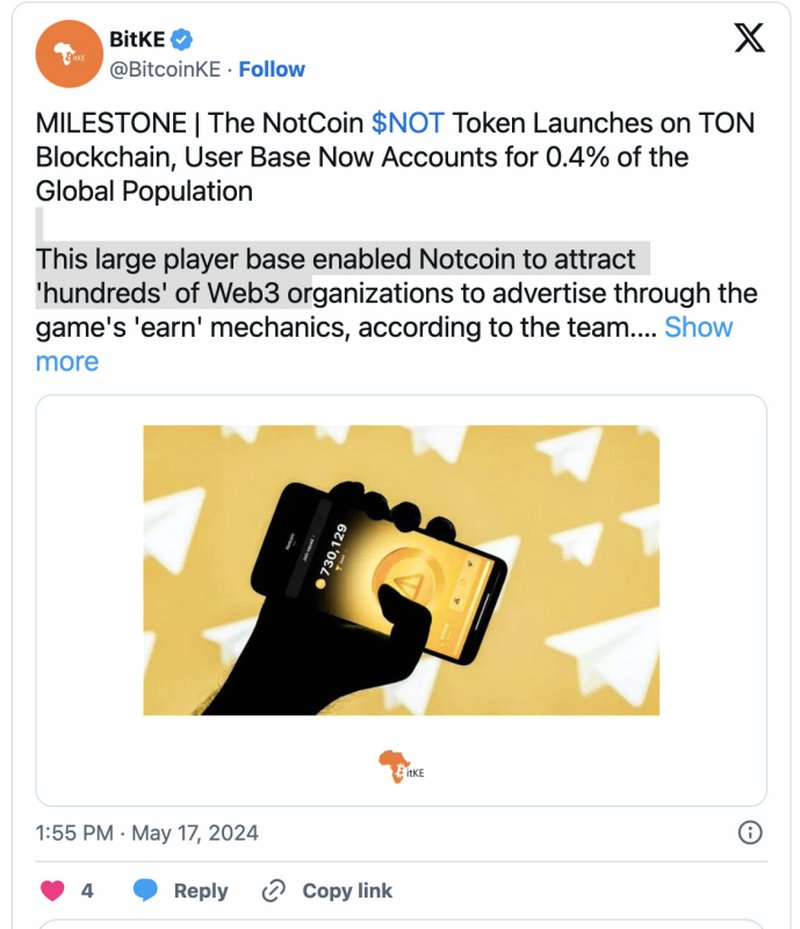800x929 pixels.
Task: Click the BitKE orange profile avatar
Action: pyautogui.click(x=69, y=54)
